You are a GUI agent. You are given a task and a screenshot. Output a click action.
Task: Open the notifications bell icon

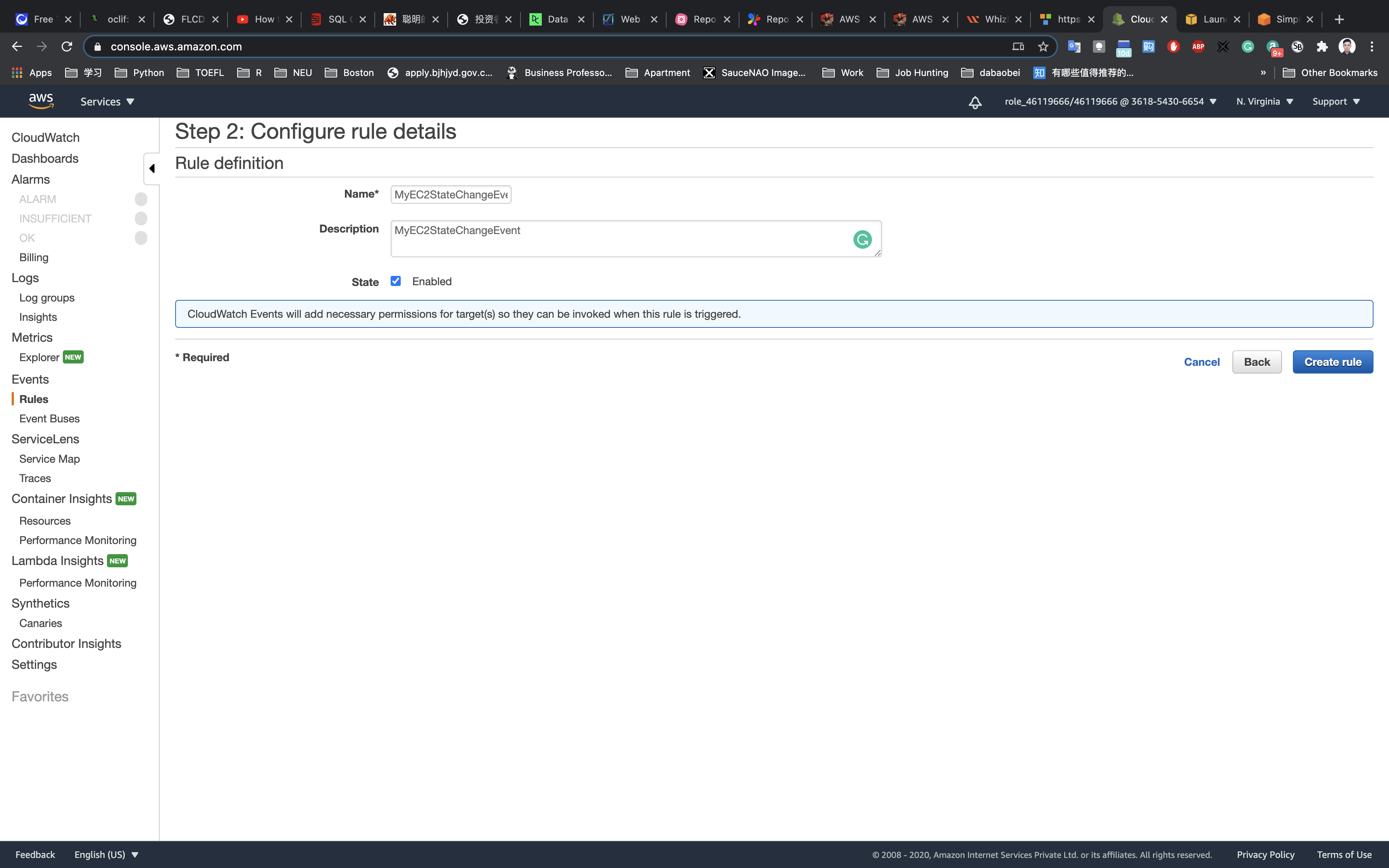tap(975, 102)
